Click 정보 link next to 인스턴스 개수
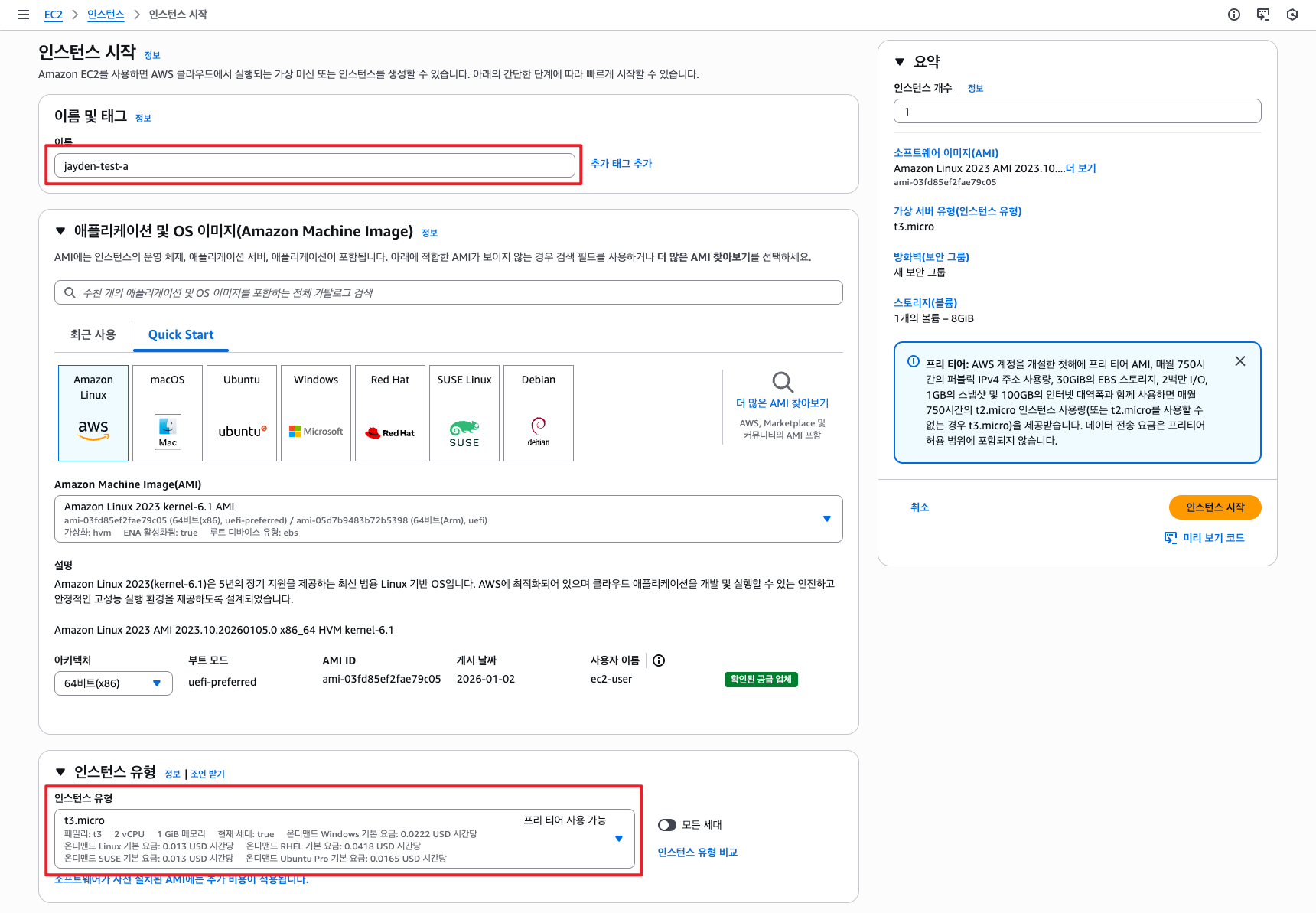This screenshot has width=1316, height=913. pyautogui.click(x=976, y=89)
